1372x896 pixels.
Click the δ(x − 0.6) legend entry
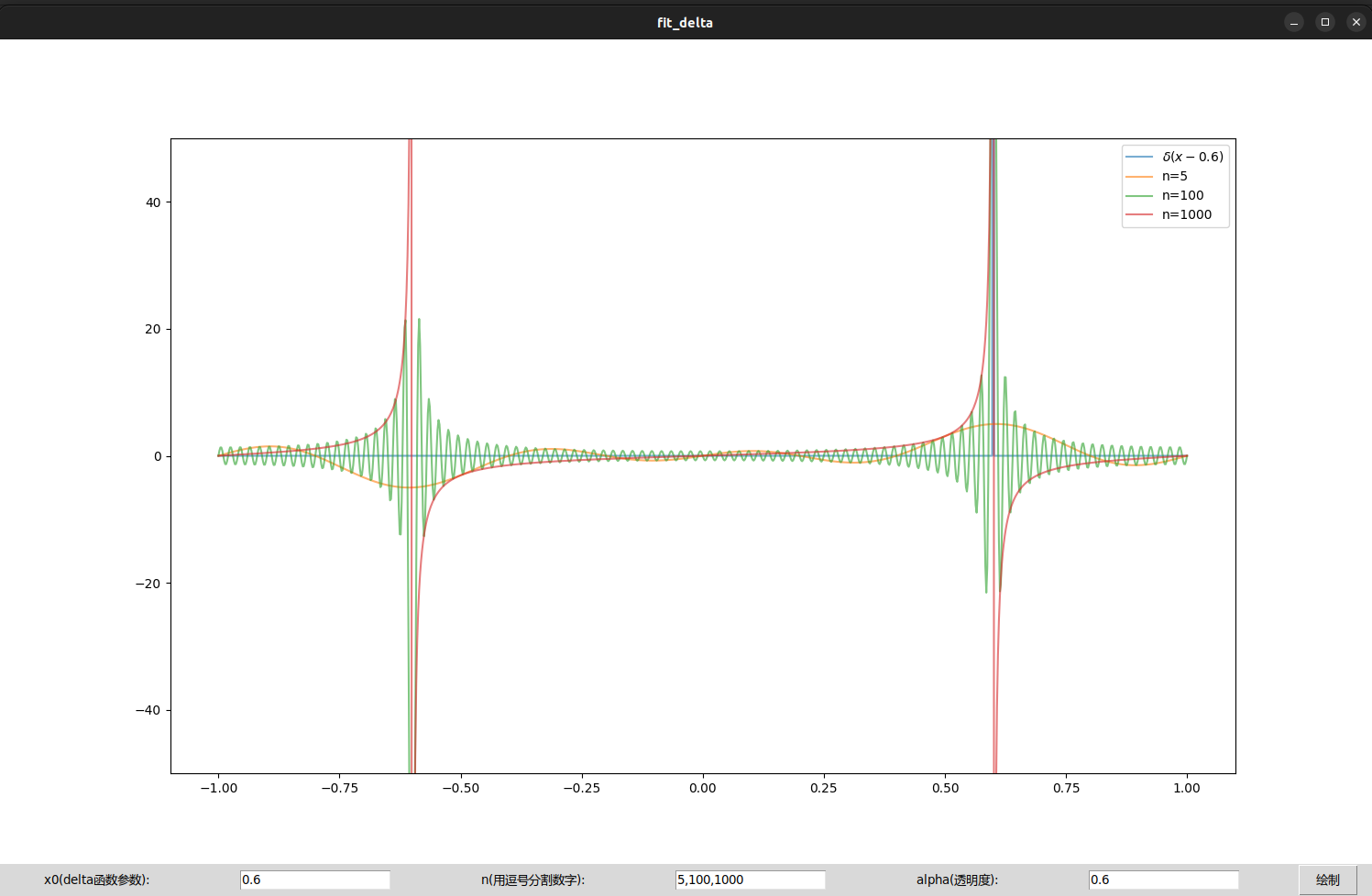point(1175,157)
